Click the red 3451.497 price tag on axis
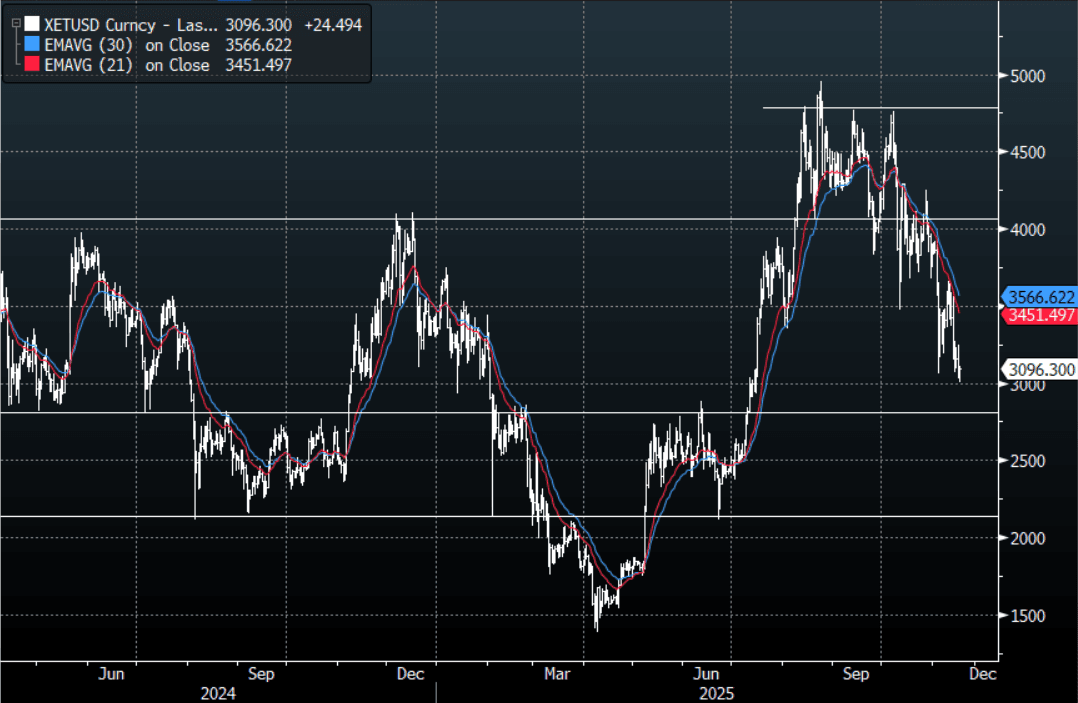 1040,315
